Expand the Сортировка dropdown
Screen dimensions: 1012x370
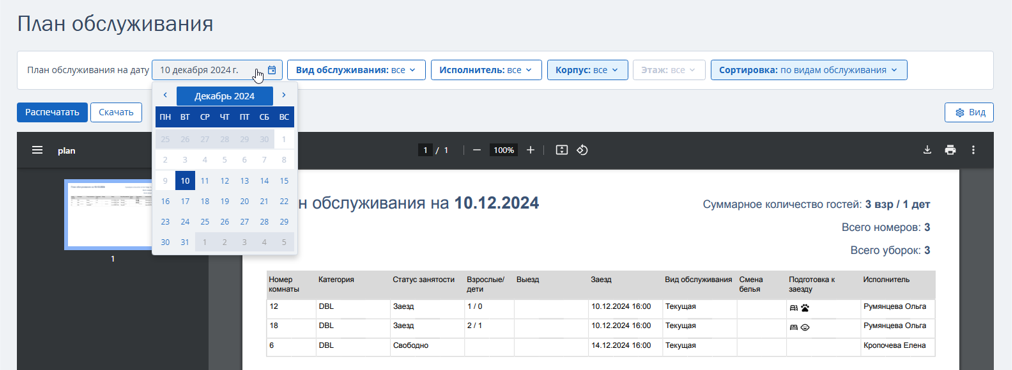[x=809, y=70]
